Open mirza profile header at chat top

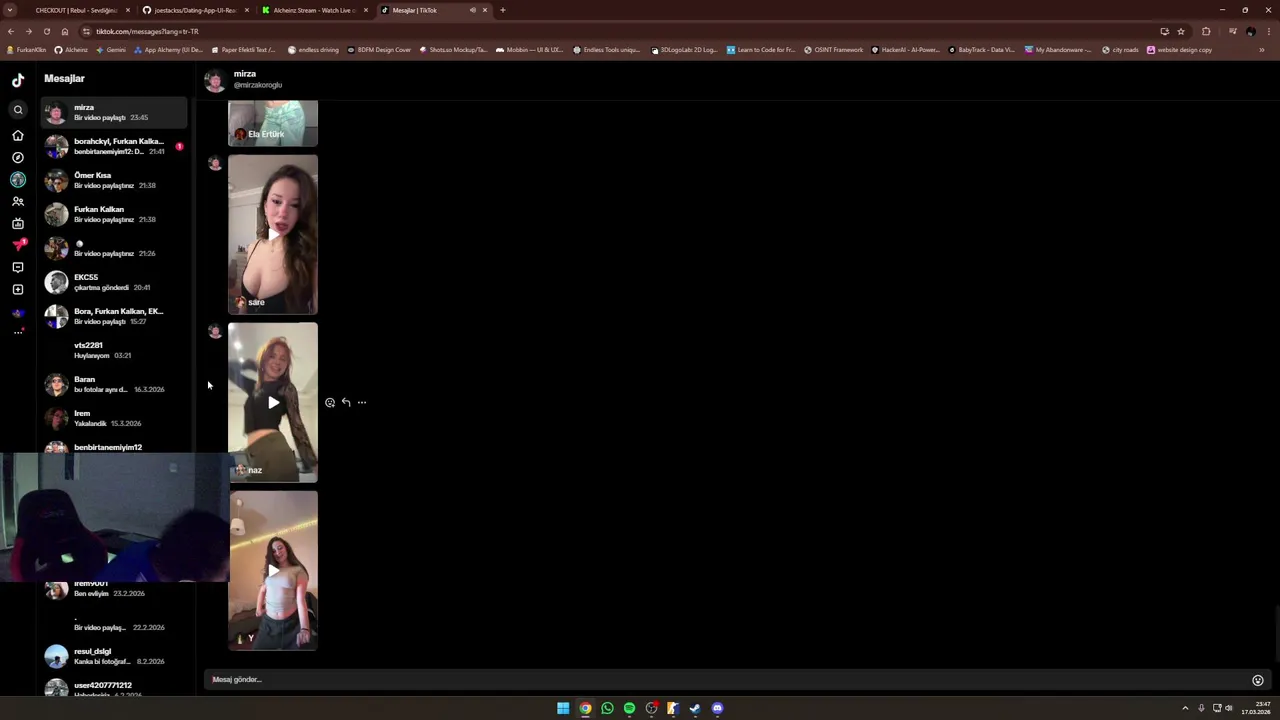click(245, 80)
